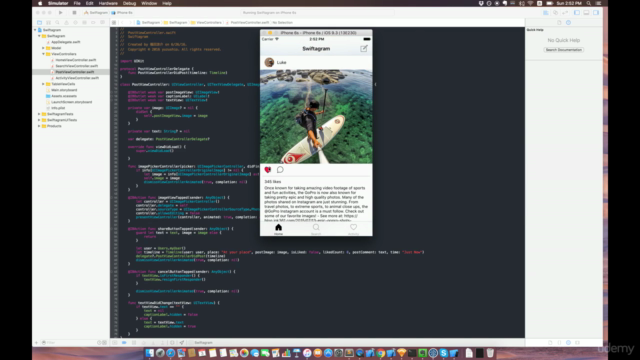This screenshot has width=640, height=360.
Task: Collapse the ViewControllers folder
Action: pos(43,54)
